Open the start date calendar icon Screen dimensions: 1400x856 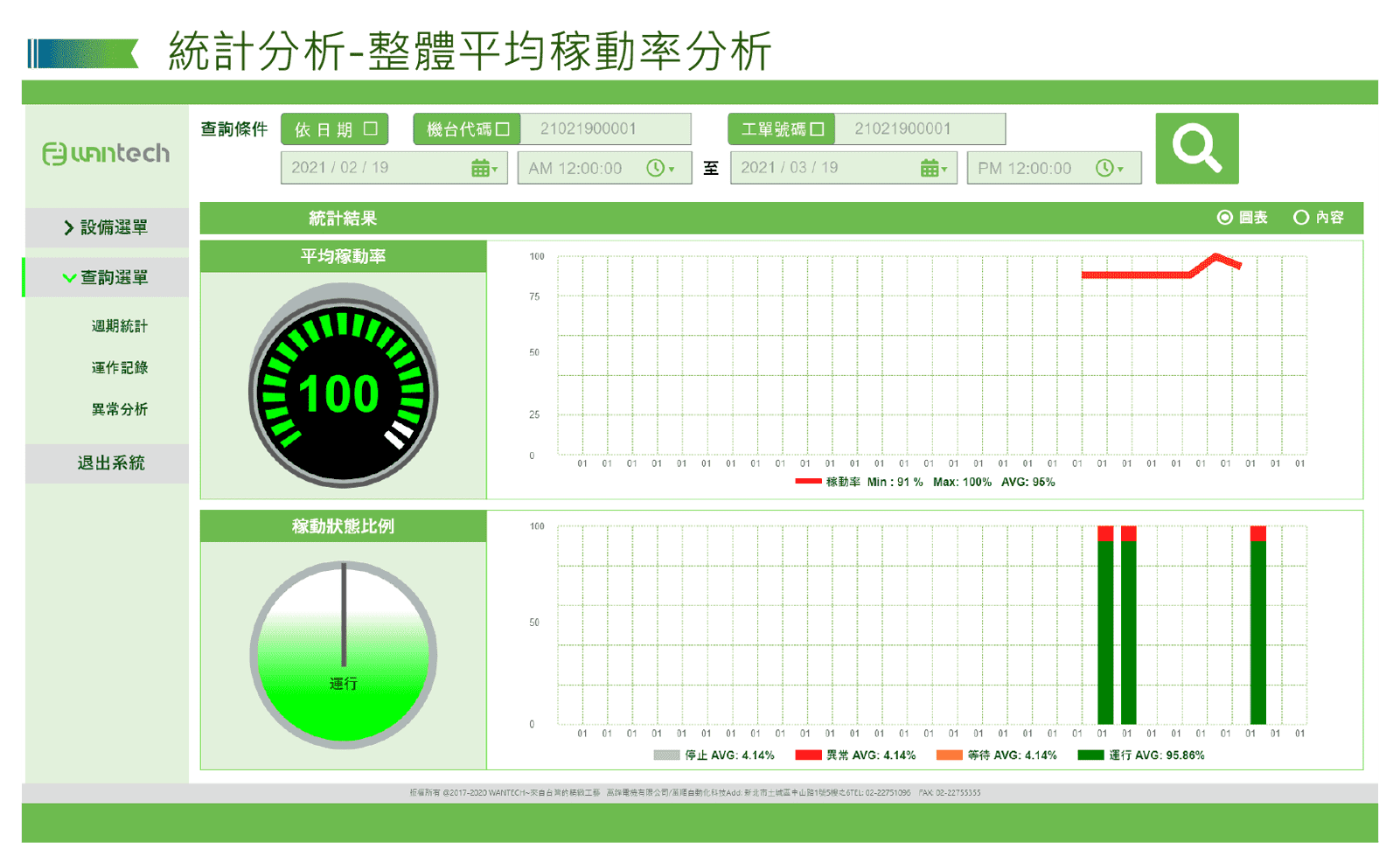click(480, 168)
